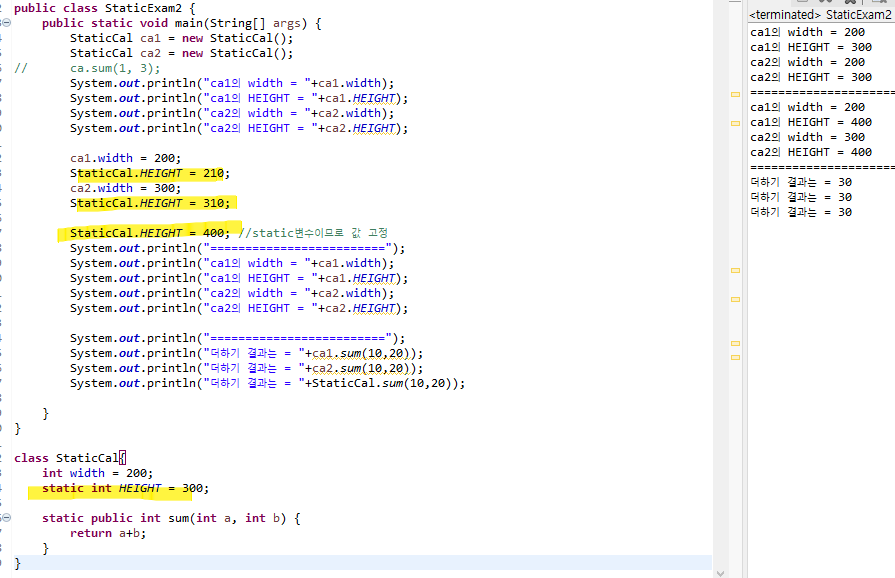The width and height of the screenshot is (895, 578).
Task: Click console output 'ca1의 HEIGHT = 300'
Action: 811,47
